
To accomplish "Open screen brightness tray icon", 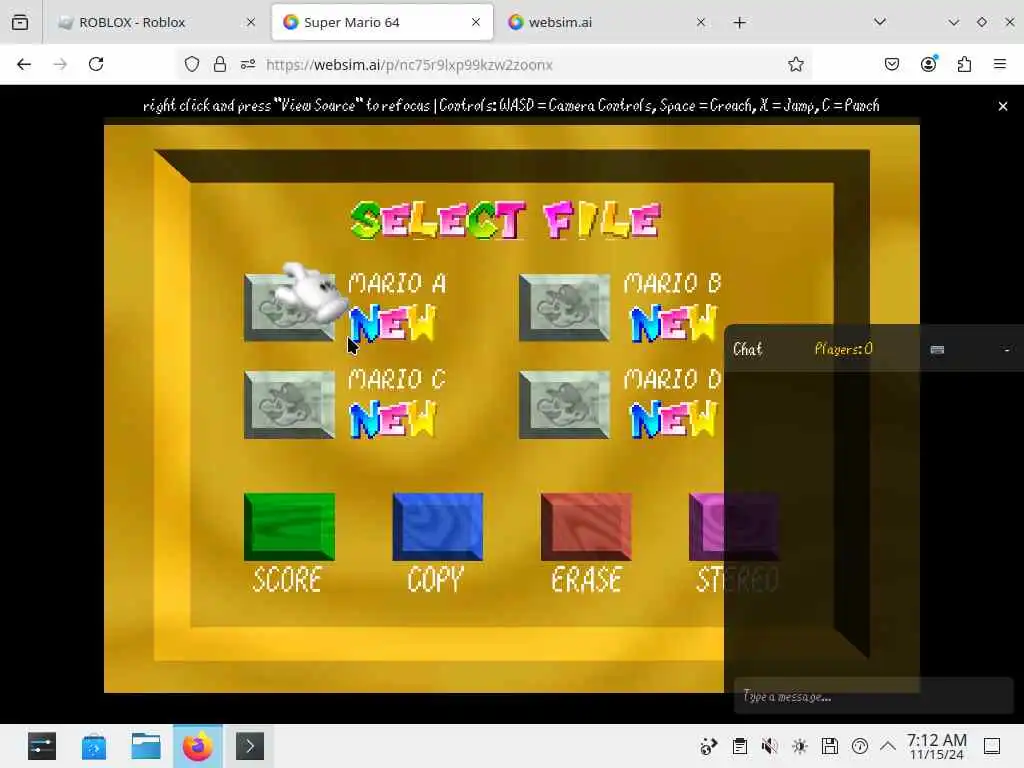I will coord(800,746).
